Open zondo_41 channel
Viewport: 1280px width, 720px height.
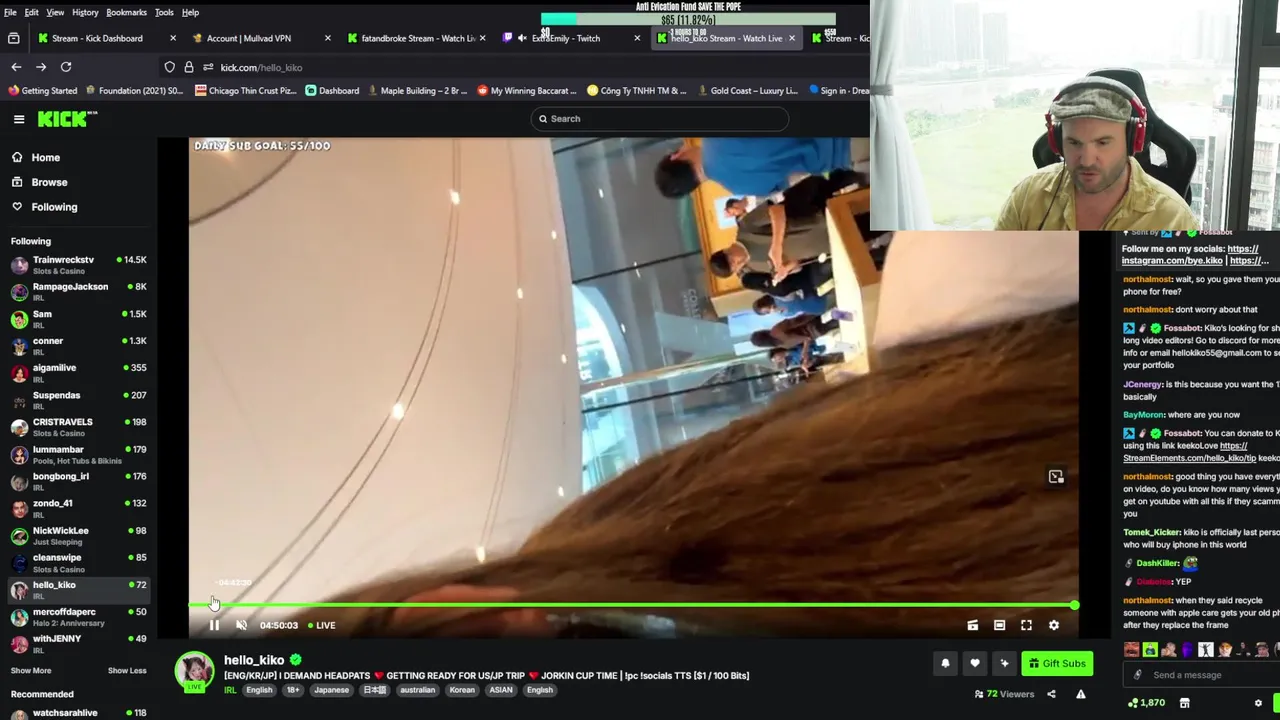78,508
